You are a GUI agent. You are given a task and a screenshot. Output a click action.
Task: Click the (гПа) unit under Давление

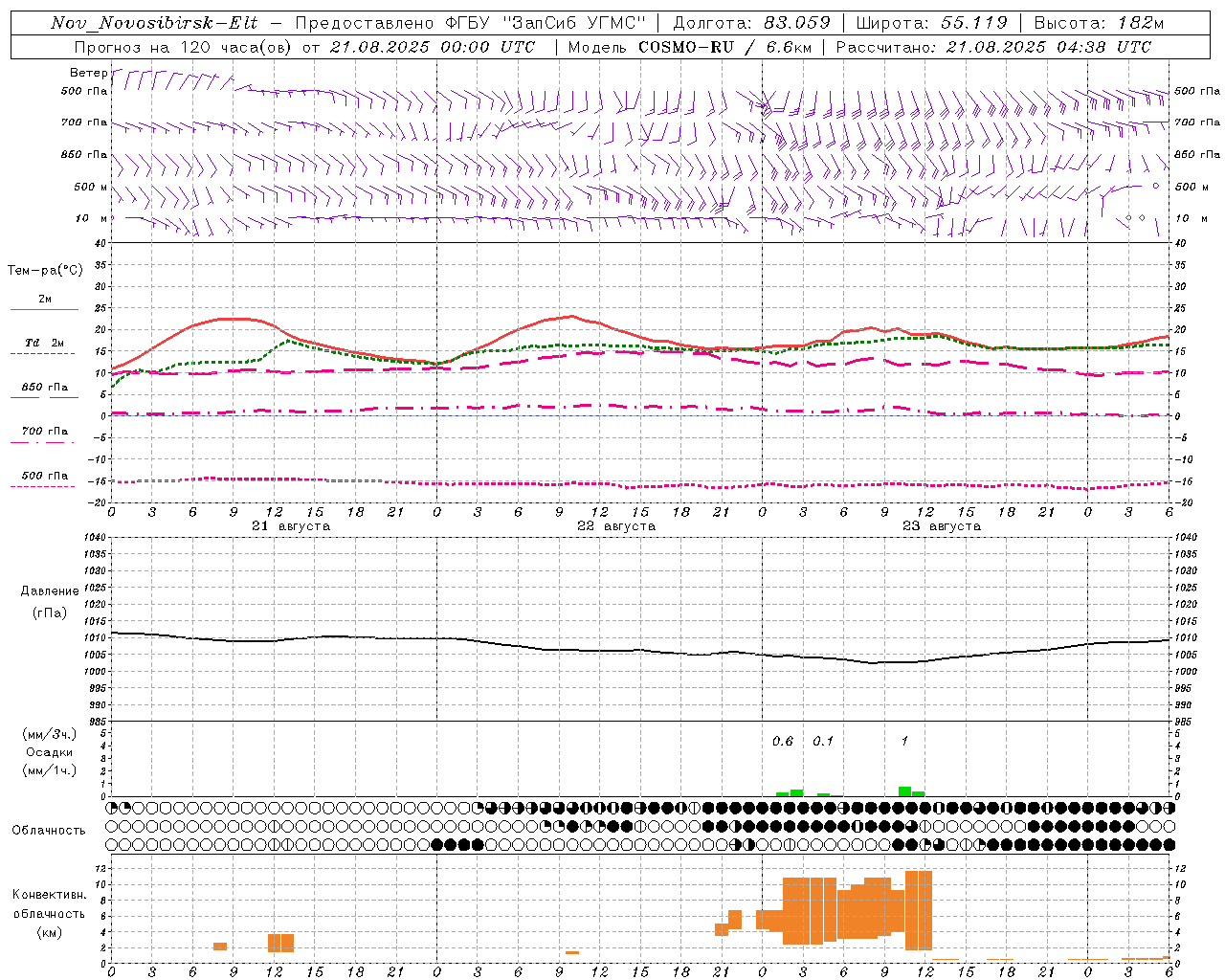click(50, 612)
